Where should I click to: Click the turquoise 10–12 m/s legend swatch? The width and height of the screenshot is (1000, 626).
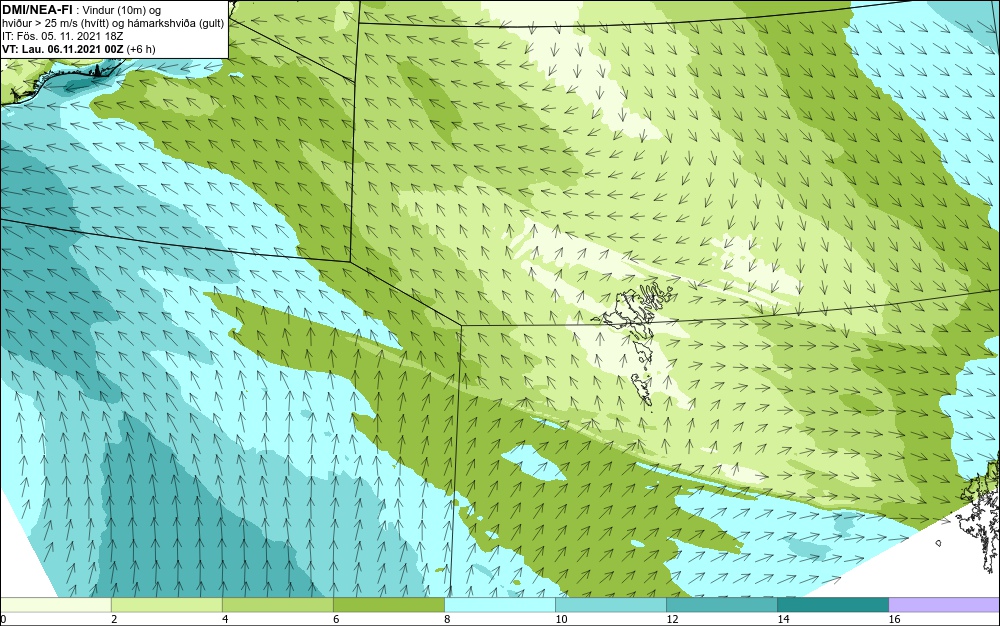click(610, 604)
